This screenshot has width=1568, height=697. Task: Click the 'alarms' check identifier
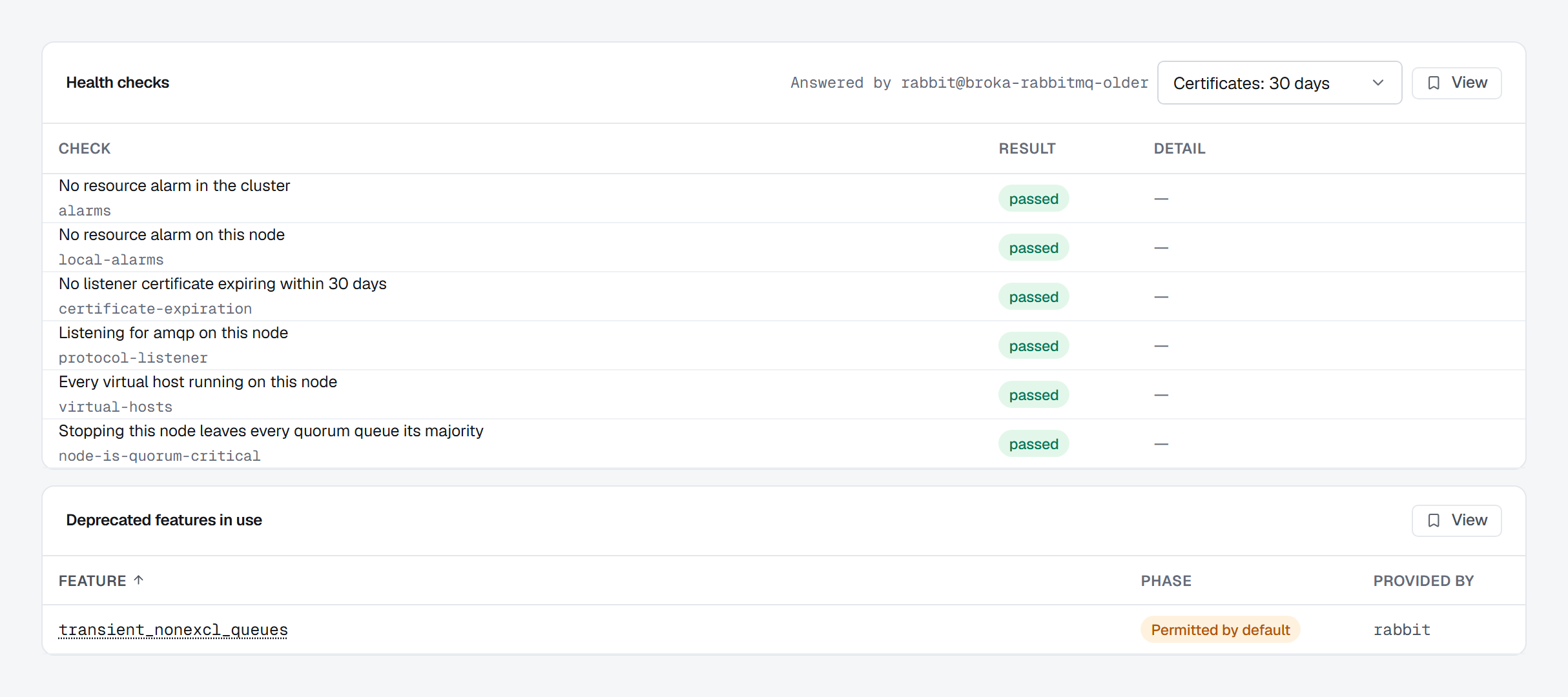(x=85, y=211)
